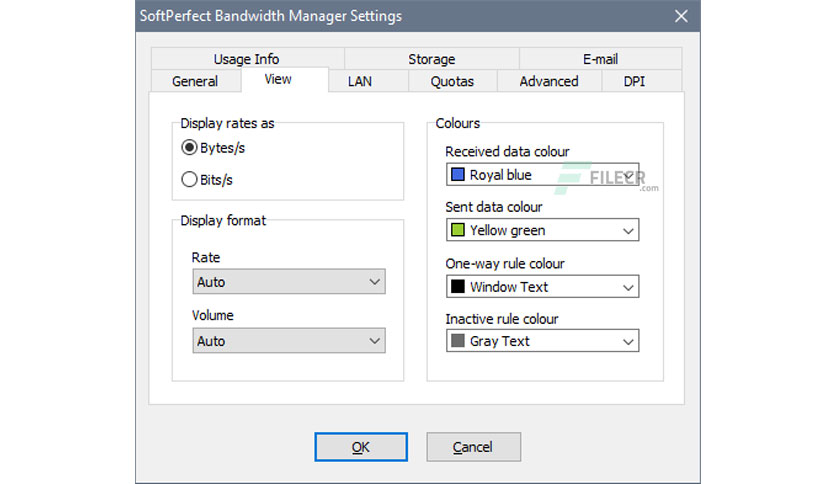Click the black Window Text swatch

point(457,286)
